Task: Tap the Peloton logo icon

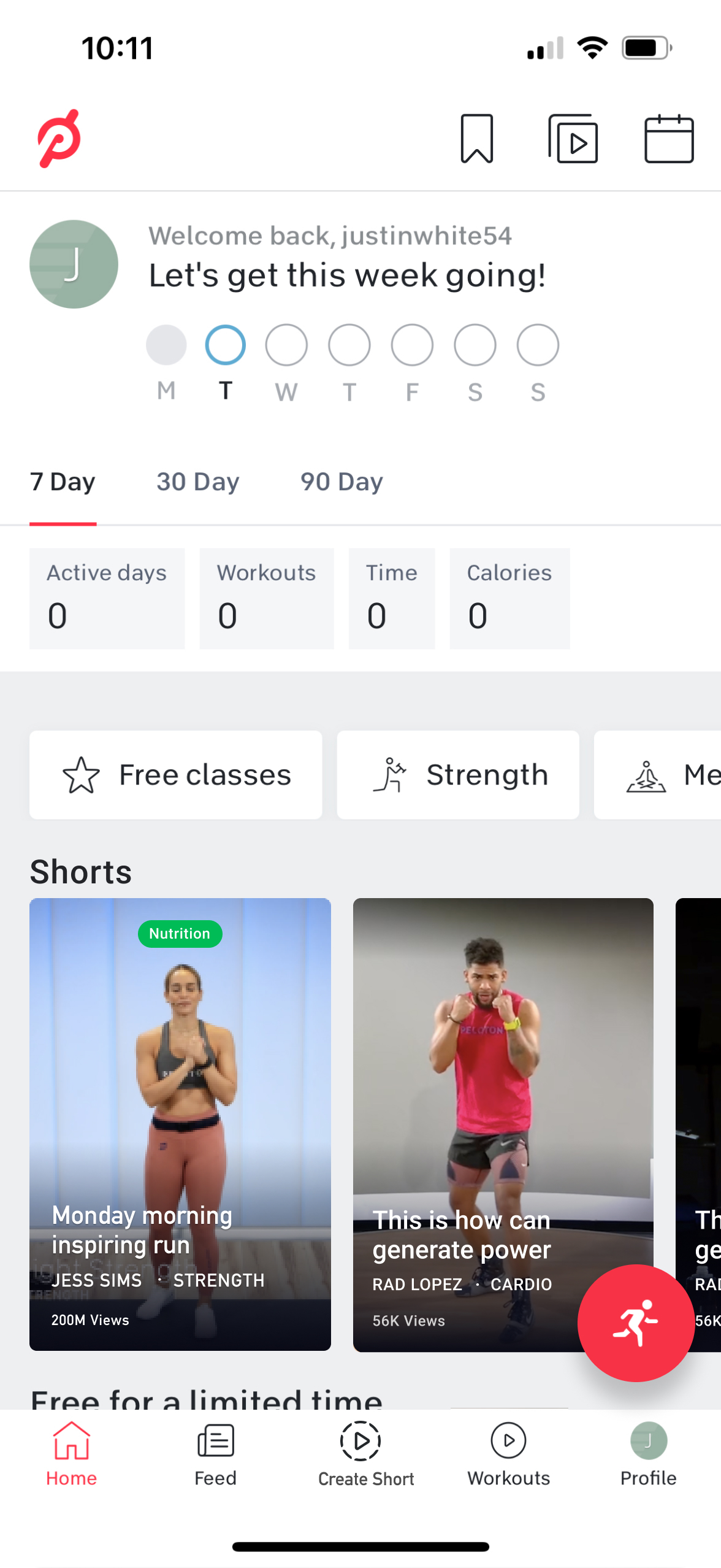Action: coord(59,138)
